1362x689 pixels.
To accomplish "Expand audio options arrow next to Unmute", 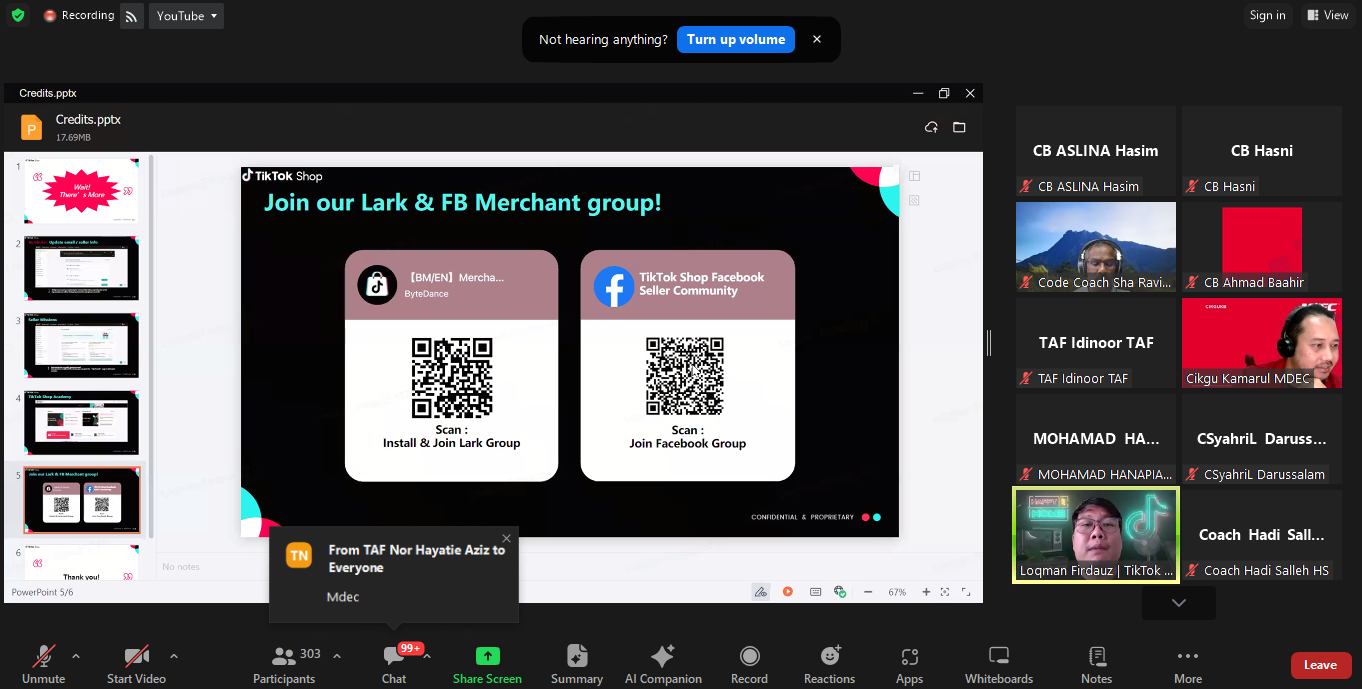I will pos(75,656).
